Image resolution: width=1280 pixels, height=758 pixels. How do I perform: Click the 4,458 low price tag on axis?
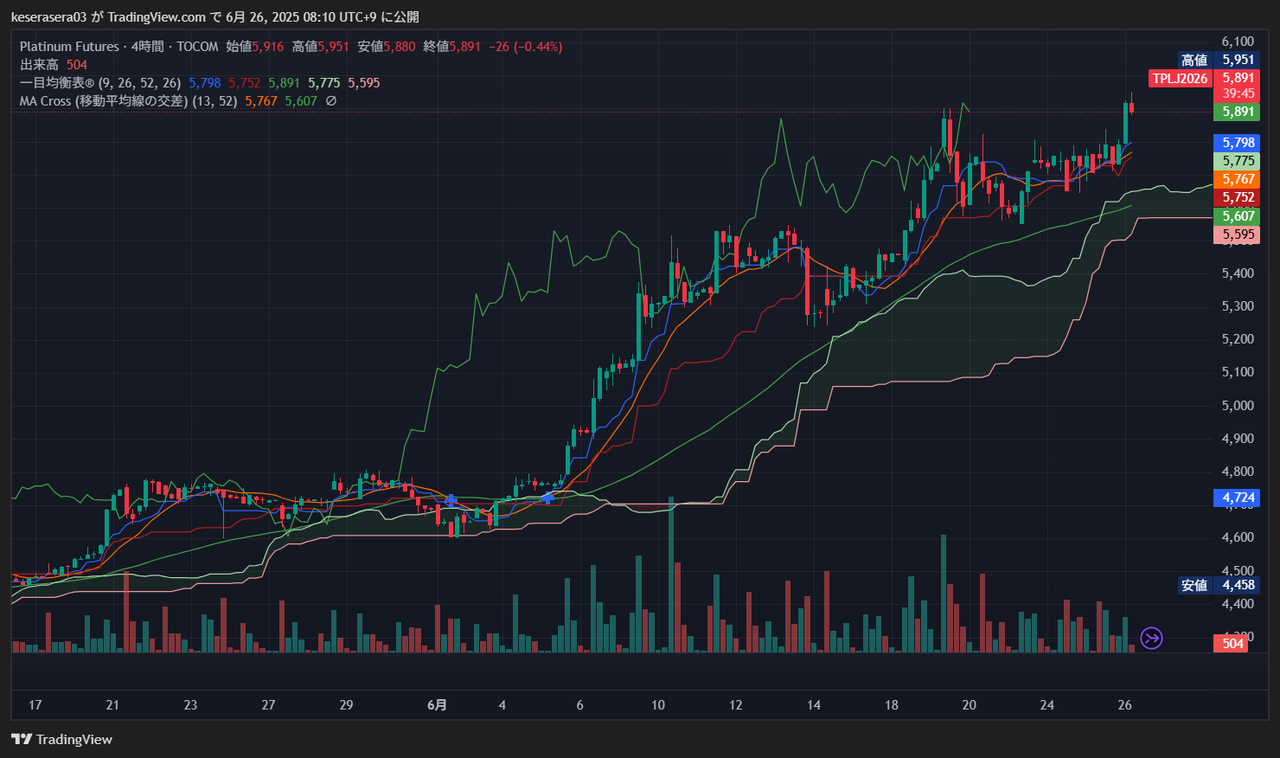pyautogui.click(x=1235, y=585)
